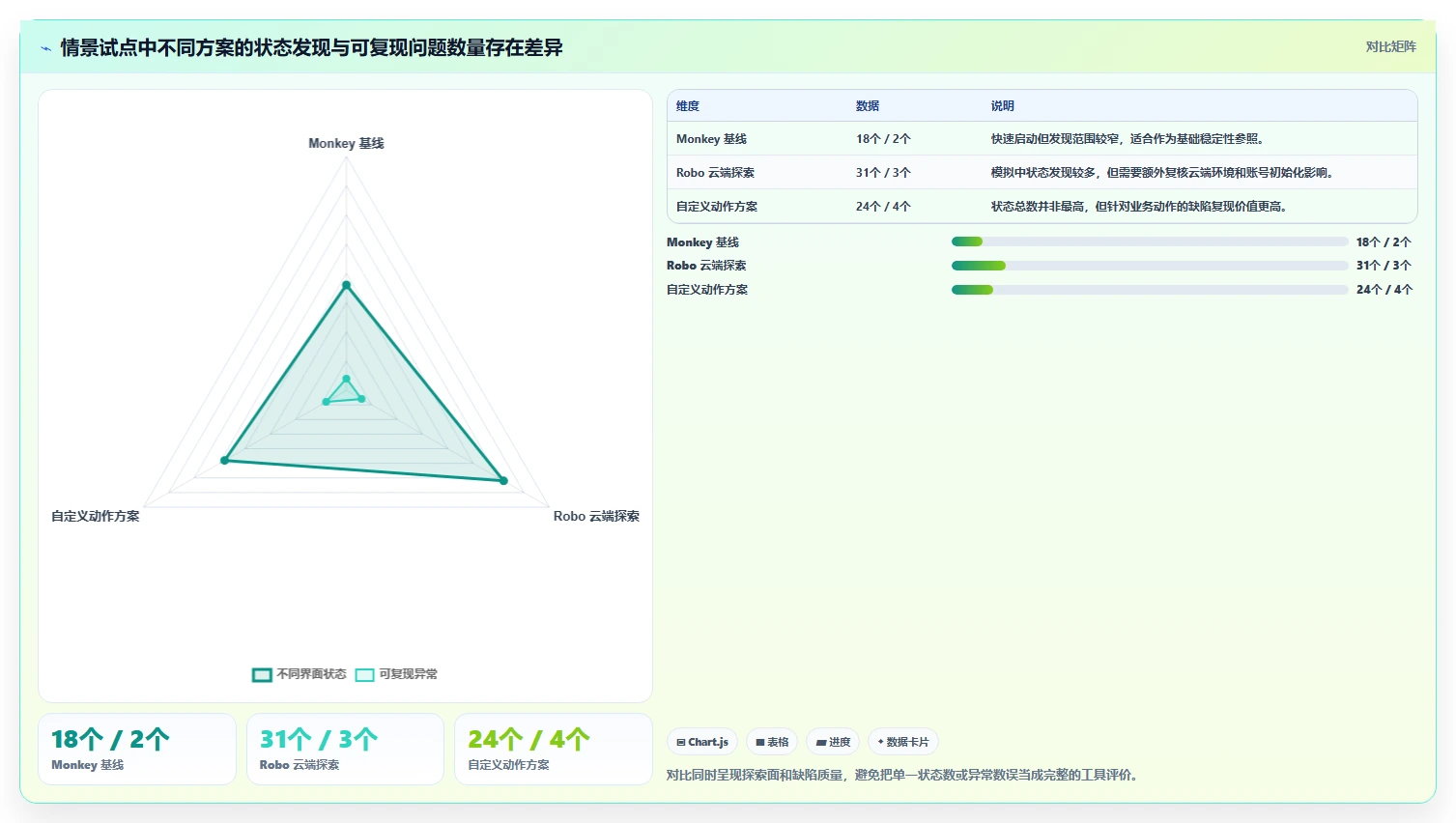Click the light-teal inner point toward Robo axis
The width and height of the screenshot is (1456, 823).
pos(362,399)
